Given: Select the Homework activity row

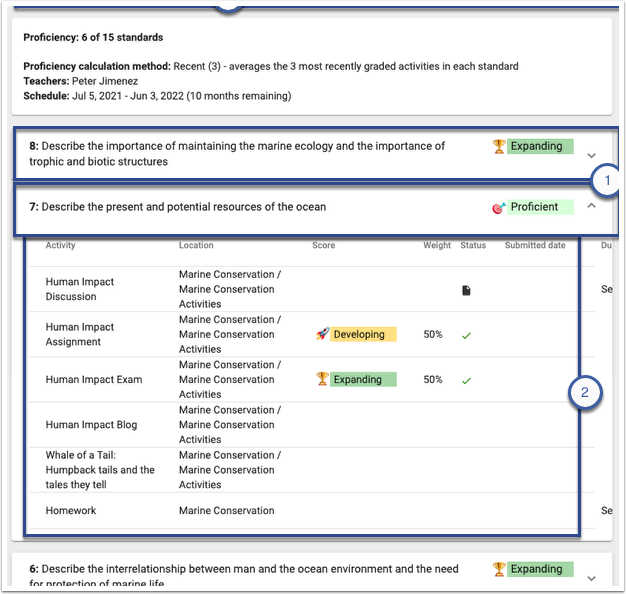Looking at the screenshot, I should pos(73,511).
